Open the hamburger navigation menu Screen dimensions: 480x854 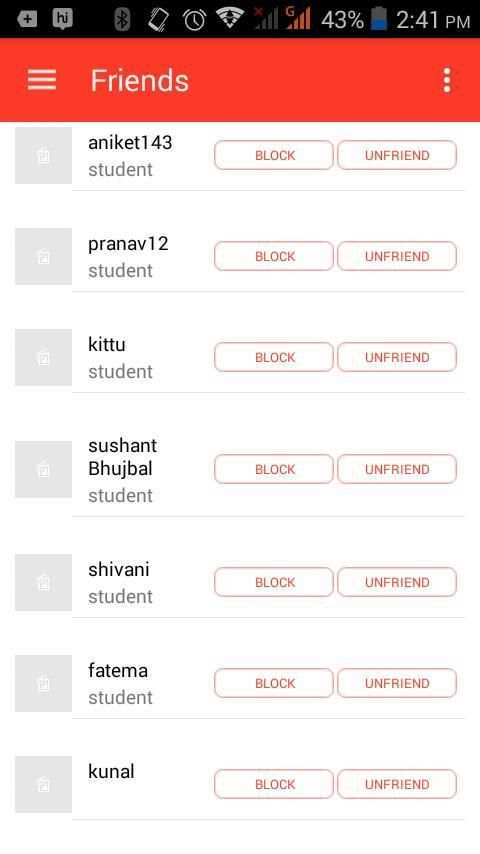[42, 80]
